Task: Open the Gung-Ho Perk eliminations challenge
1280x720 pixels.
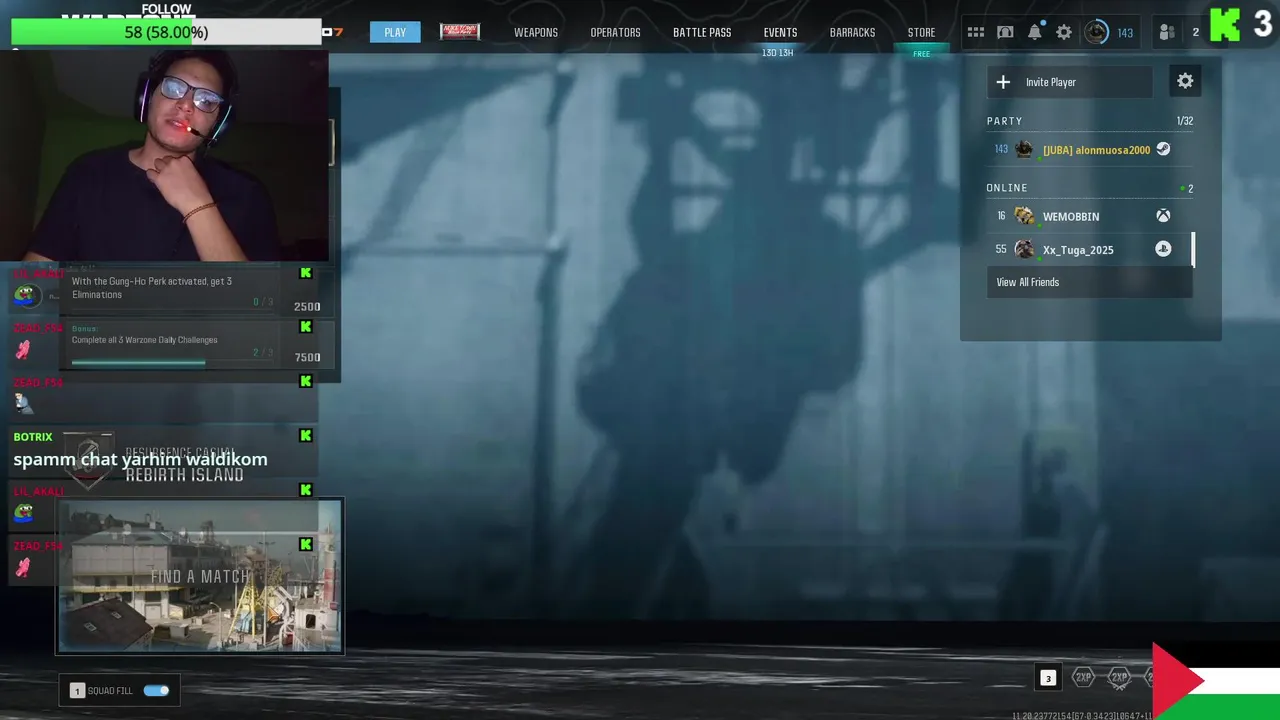Action: (x=195, y=290)
